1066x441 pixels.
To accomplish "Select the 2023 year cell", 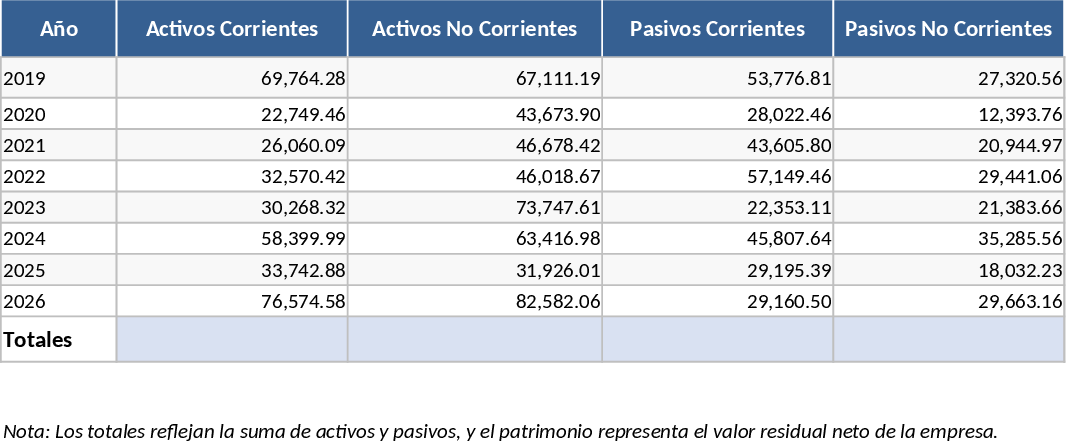I will (59, 208).
